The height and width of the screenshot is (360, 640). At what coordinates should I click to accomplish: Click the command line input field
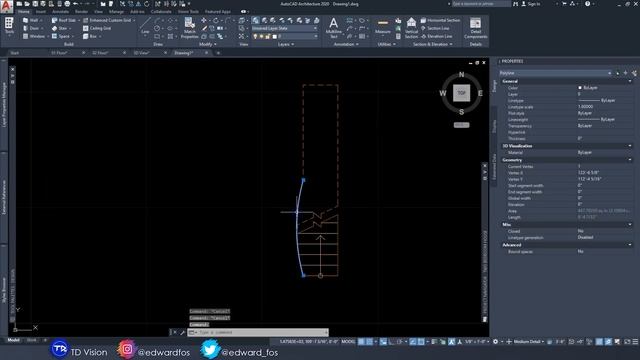click(x=258, y=332)
